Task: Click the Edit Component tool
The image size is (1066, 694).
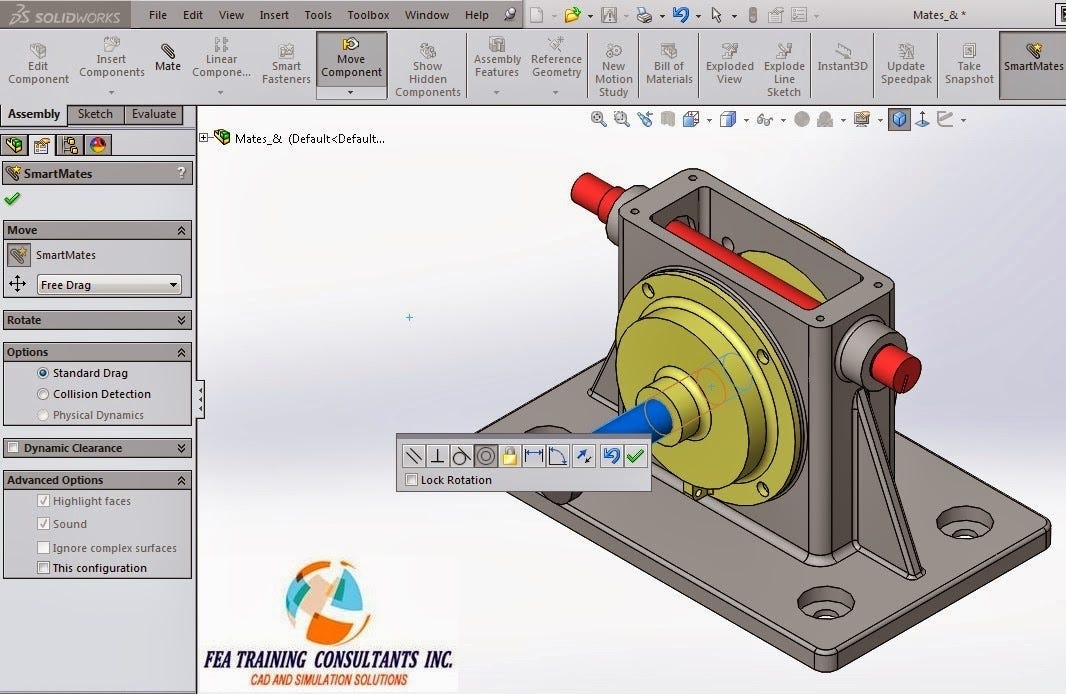Action: [x=38, y=64]
